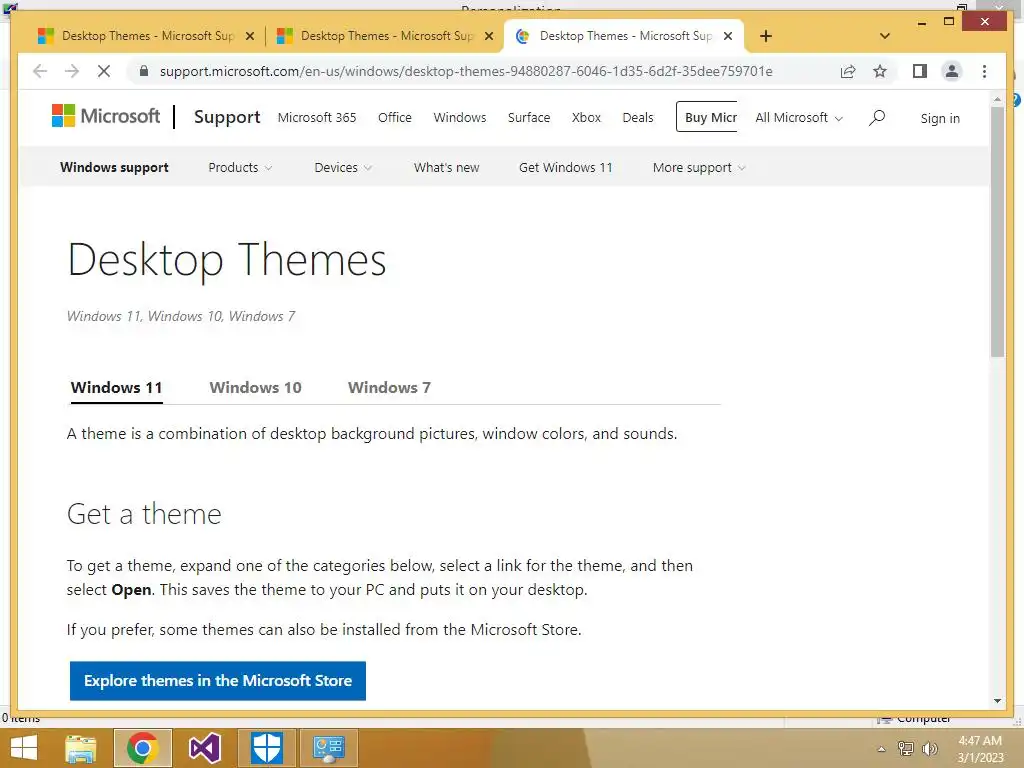Expand the All Microsoft dropdown

pyautogui.click(x=799, y=118)
